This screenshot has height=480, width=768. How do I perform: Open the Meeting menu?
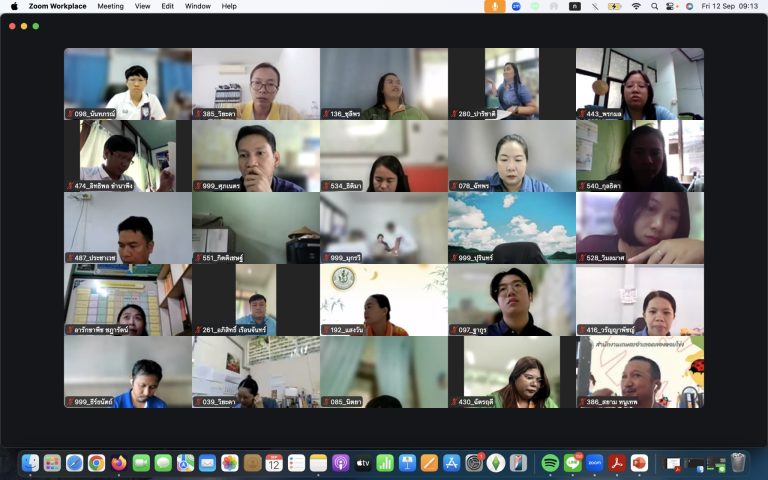pos(110,6)
